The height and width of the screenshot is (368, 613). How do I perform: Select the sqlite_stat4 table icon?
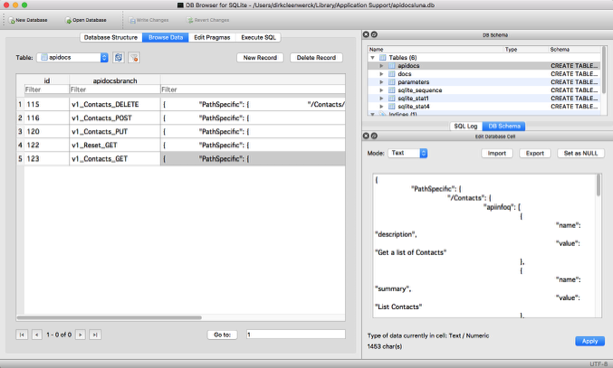click(x=391, y=106)
